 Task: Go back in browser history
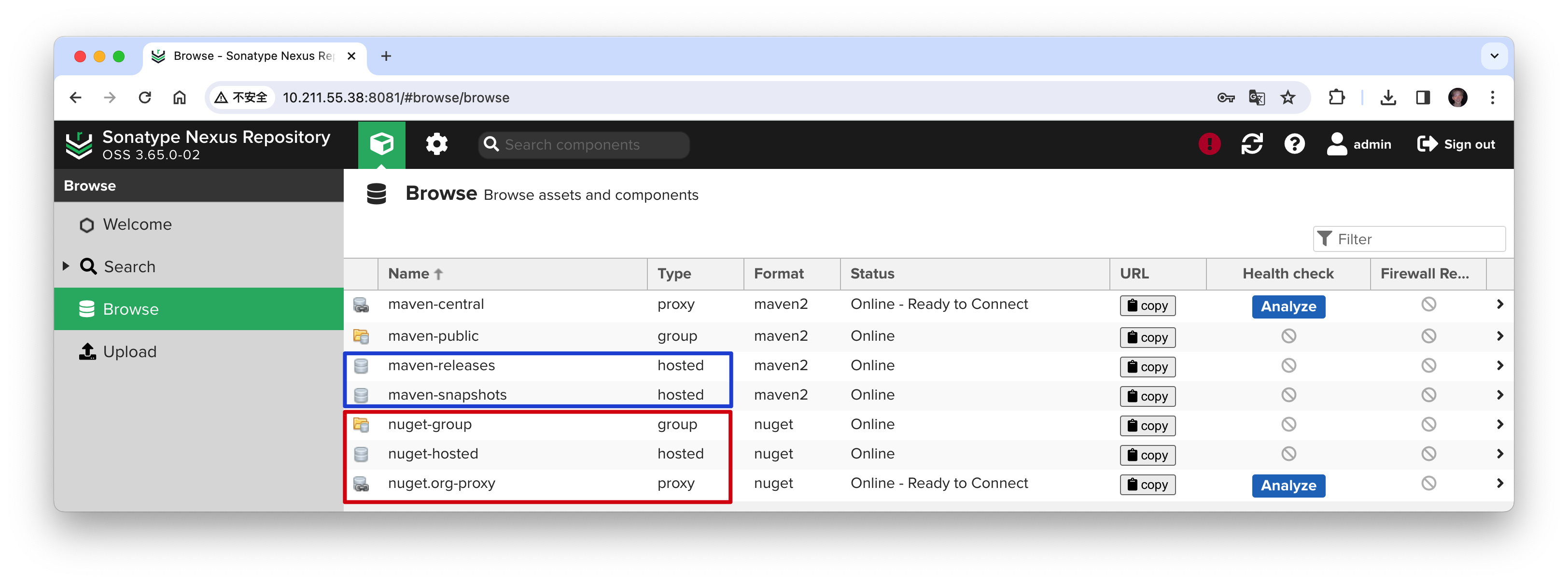pos(75,97)
